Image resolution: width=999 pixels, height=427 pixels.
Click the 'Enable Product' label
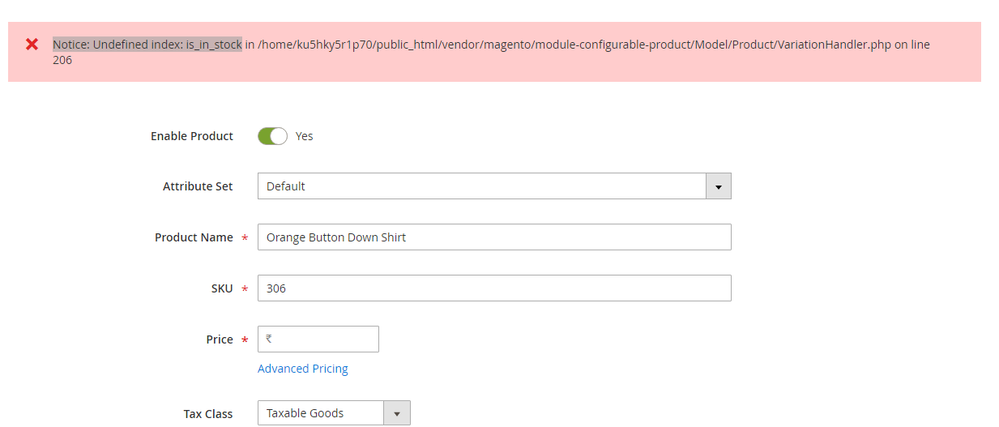(192, 136)
